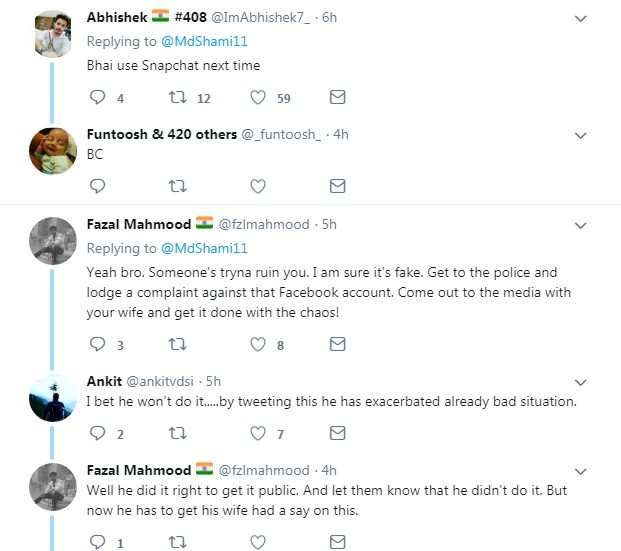Message icon under Fazal's police complaint tweet
The image size is (621, 551).
338,345
